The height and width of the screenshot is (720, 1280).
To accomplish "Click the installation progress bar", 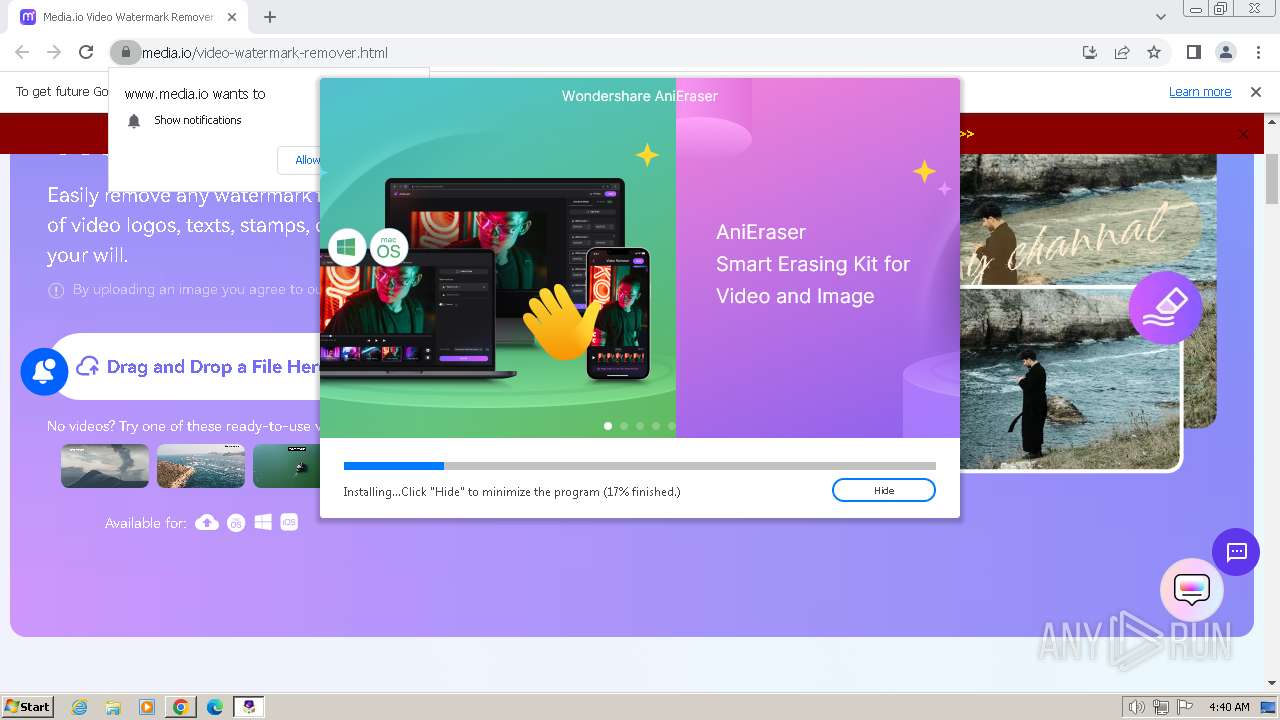I will point(640,466).
